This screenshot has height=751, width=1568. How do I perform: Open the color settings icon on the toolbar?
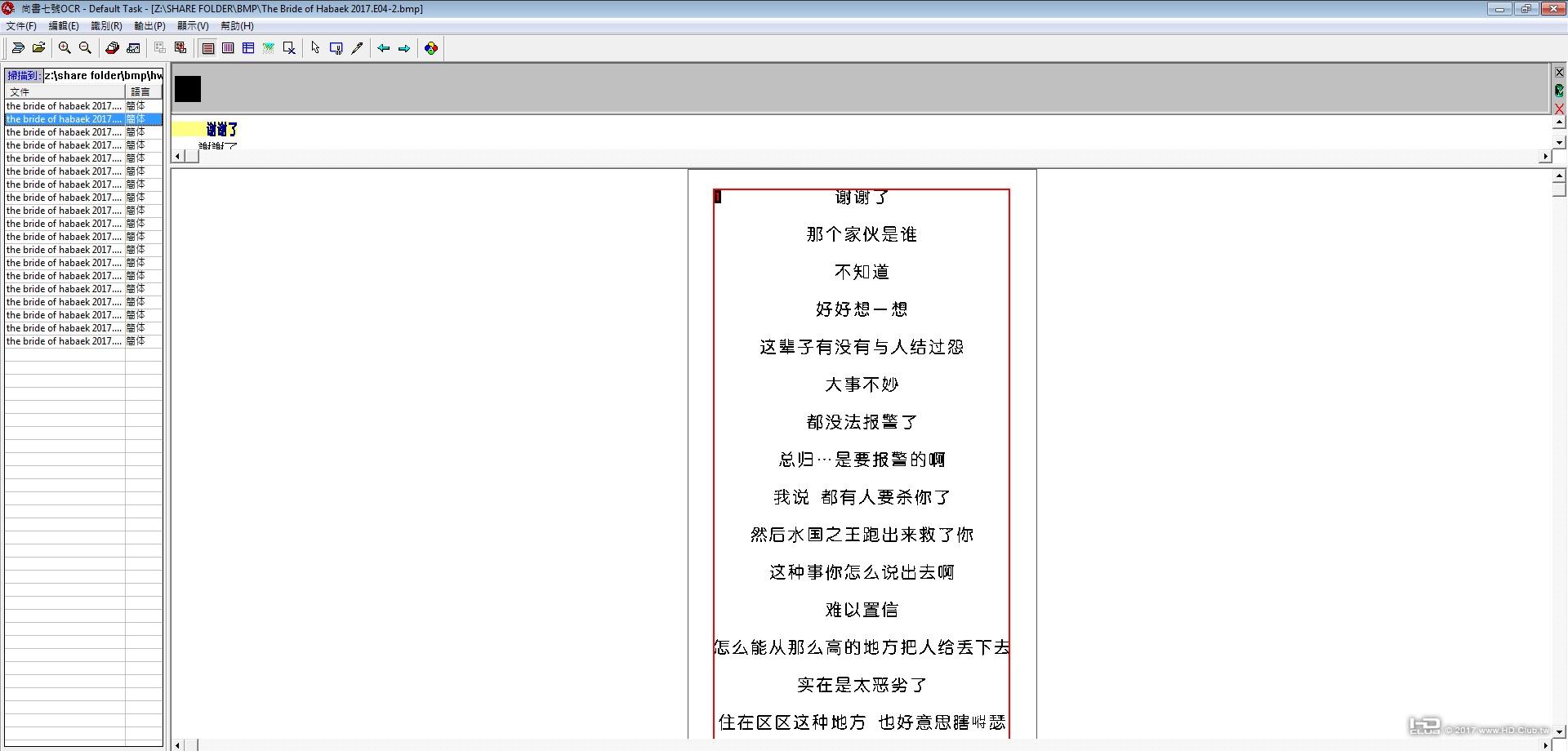[x=431, y=48]
